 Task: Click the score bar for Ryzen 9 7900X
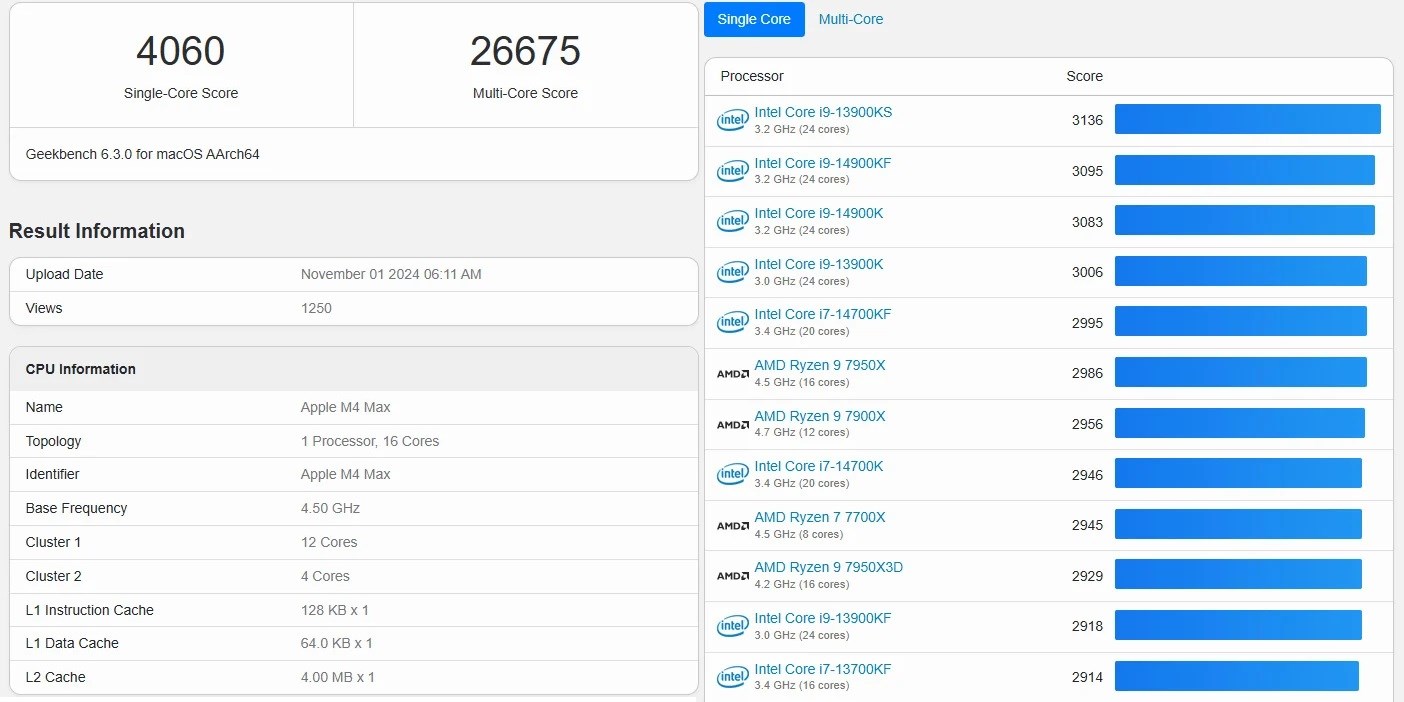coord(1239,423)
